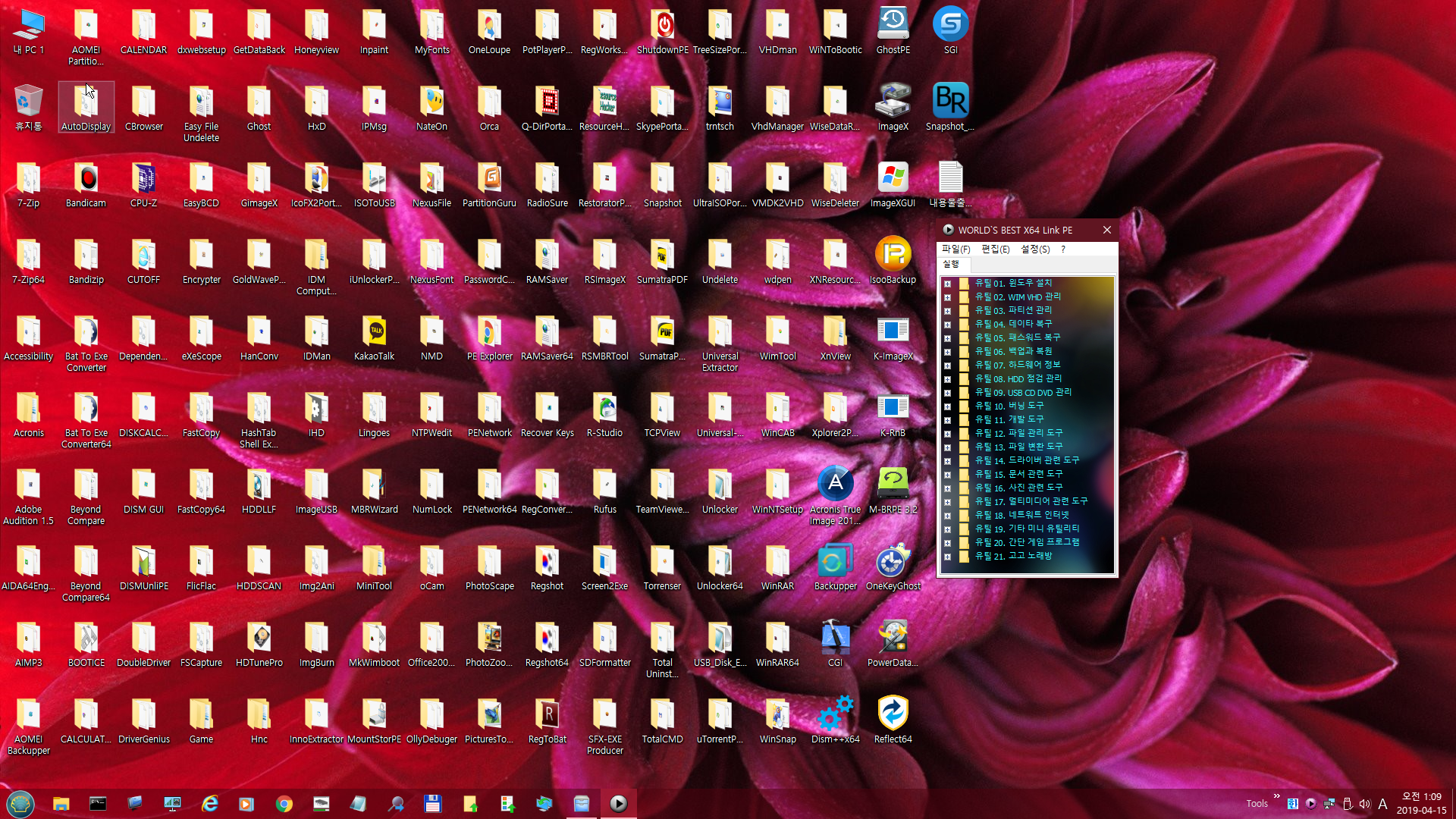Open the 내 PC 1 computer icon
The width and height of the screenshot is (1456, 819).
(x=28, y=32)
